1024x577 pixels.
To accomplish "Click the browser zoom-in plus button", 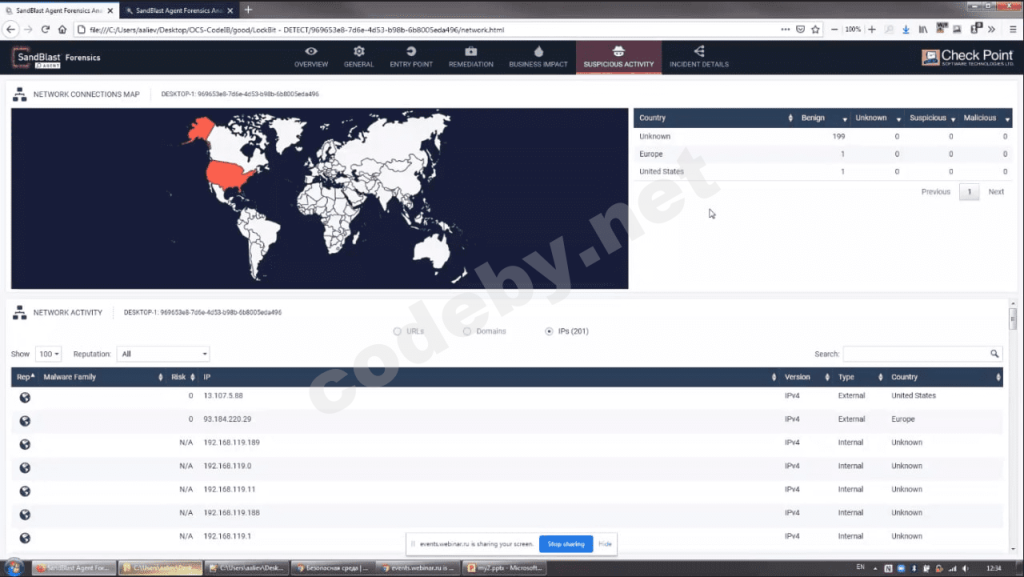I will pos(871,29).
